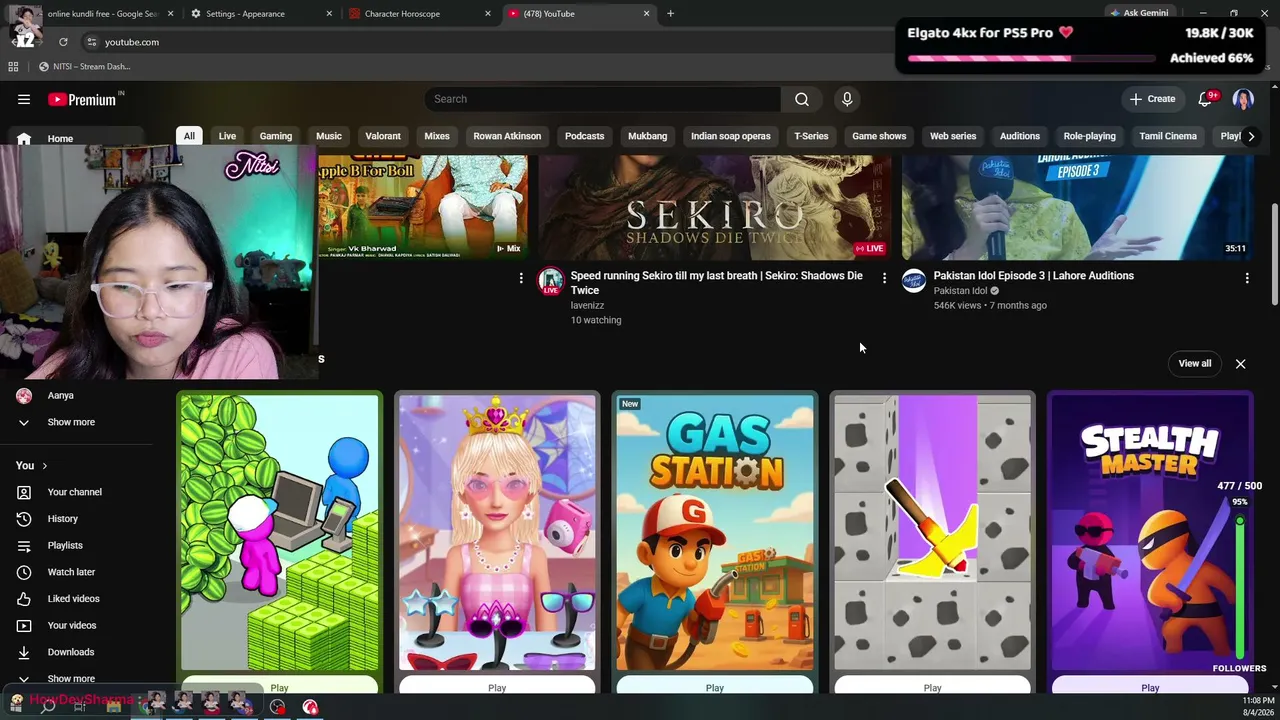This screenshot has width=1280, height=720.
Task: Open the Ask Gemini button
Action: click(1139, 13)
